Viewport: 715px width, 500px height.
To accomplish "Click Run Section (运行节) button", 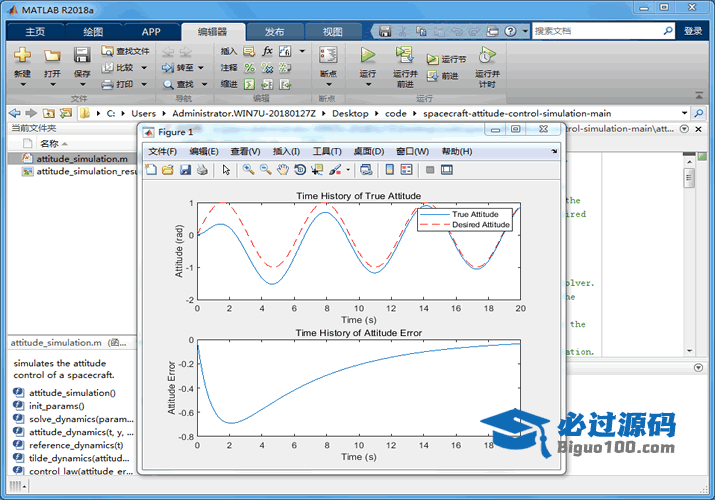I will [446, 59].
